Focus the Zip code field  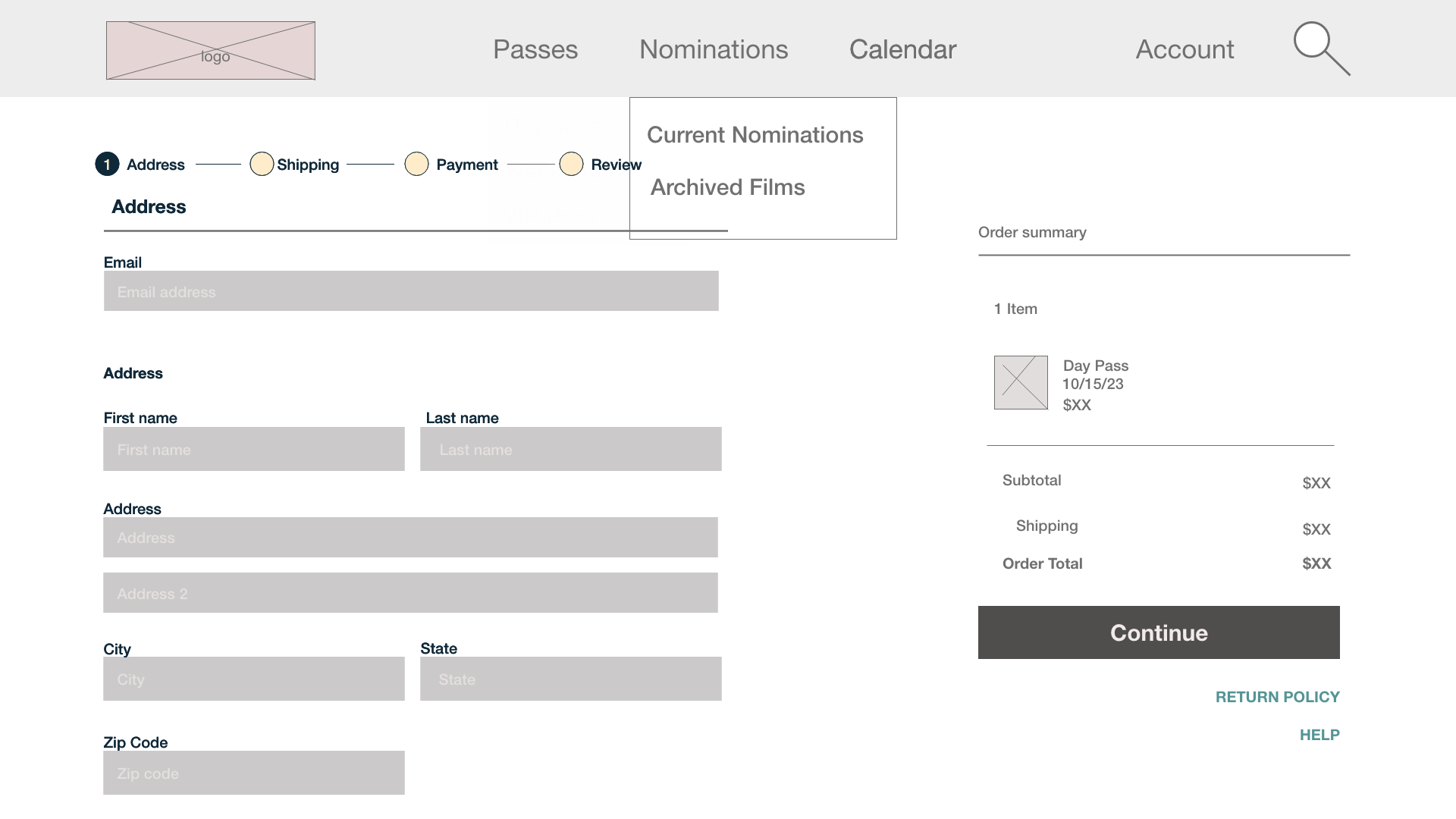click(x=254, y=773)
